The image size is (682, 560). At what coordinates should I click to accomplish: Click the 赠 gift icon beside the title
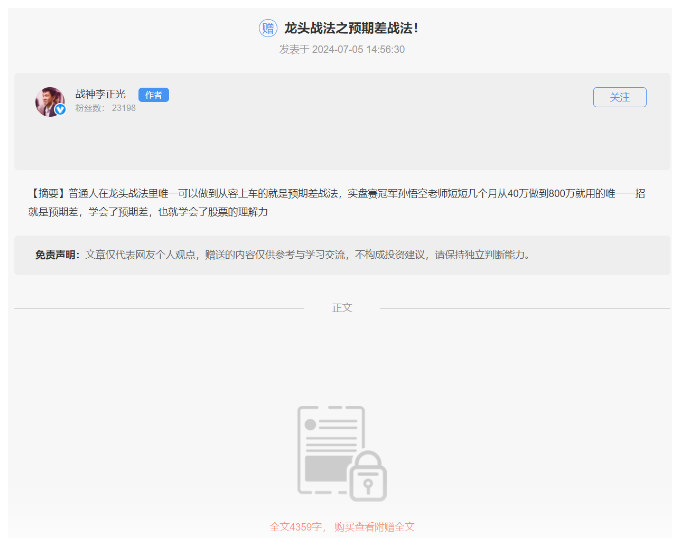[268, 28]
